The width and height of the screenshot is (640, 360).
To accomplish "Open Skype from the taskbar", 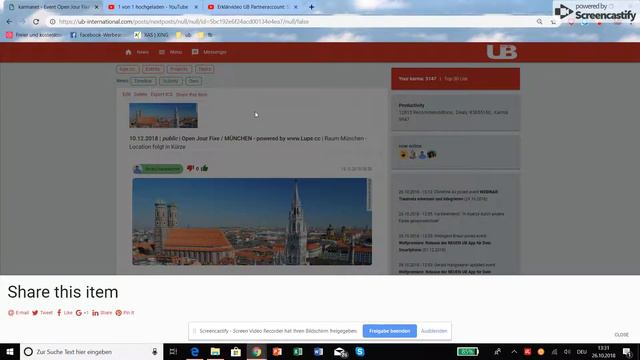I will 360,351.
